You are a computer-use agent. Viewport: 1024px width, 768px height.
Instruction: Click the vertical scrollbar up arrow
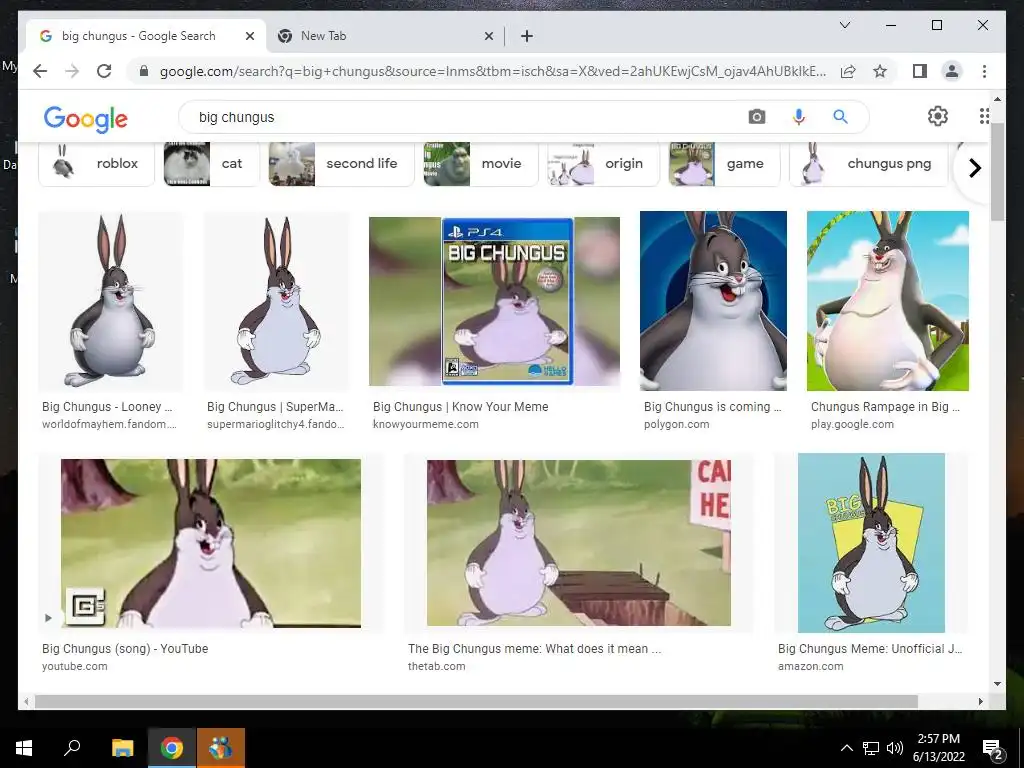(997, 99)
